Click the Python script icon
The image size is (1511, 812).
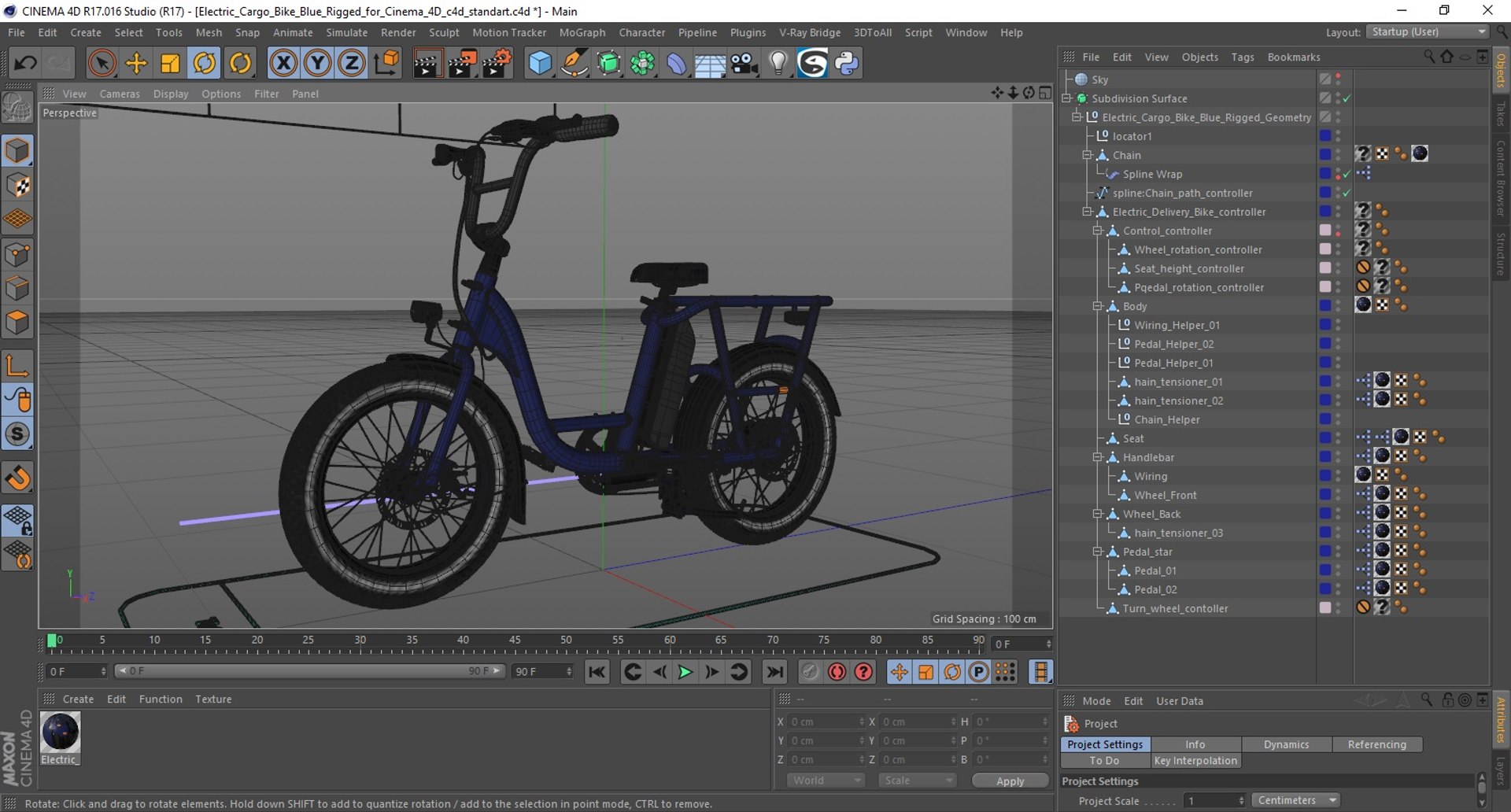[x=847, y=63]
